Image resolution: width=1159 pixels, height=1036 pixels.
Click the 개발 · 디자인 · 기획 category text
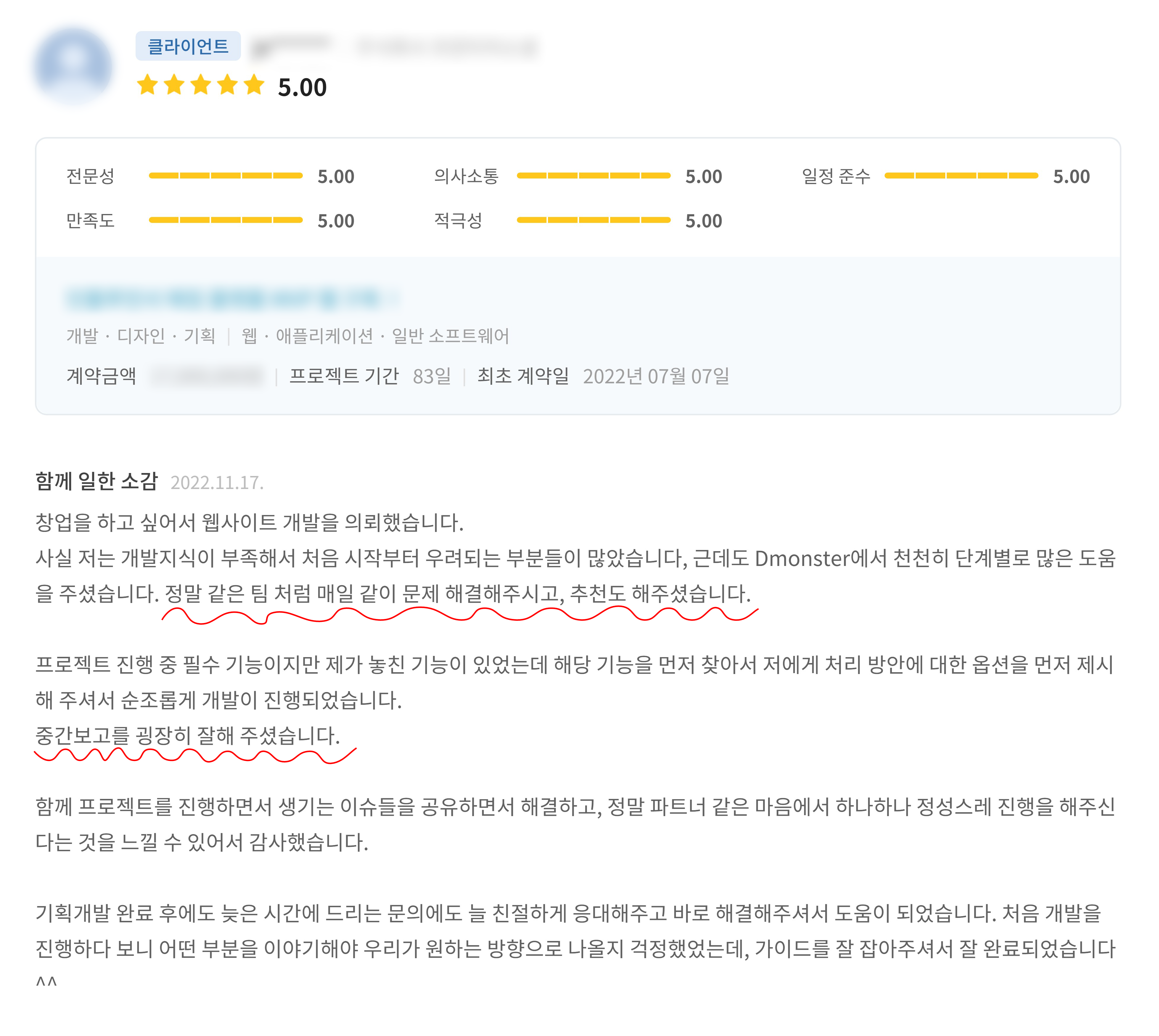141,336
